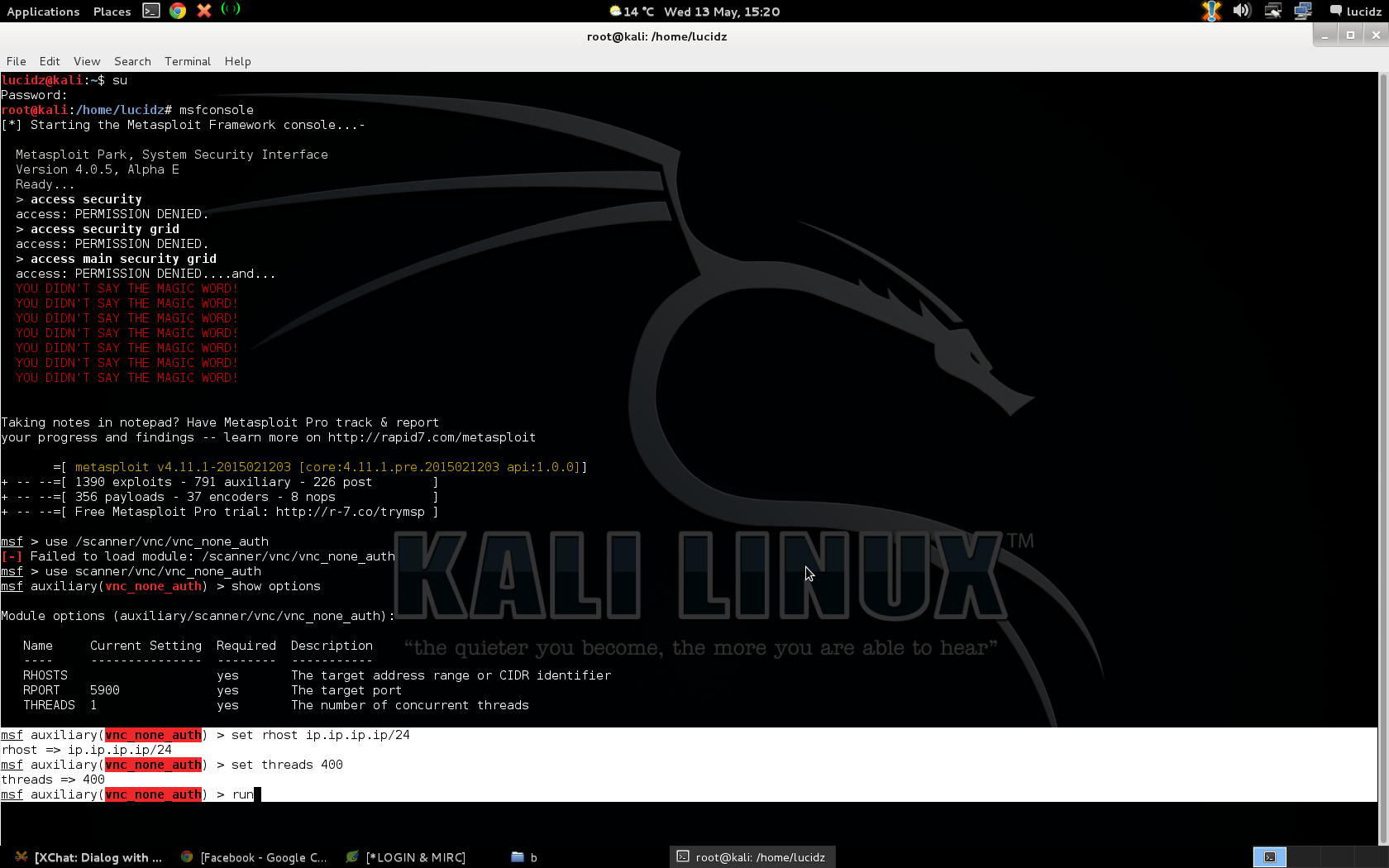Switch to XChat Dialog taskbar window

(x=88, y=857)
